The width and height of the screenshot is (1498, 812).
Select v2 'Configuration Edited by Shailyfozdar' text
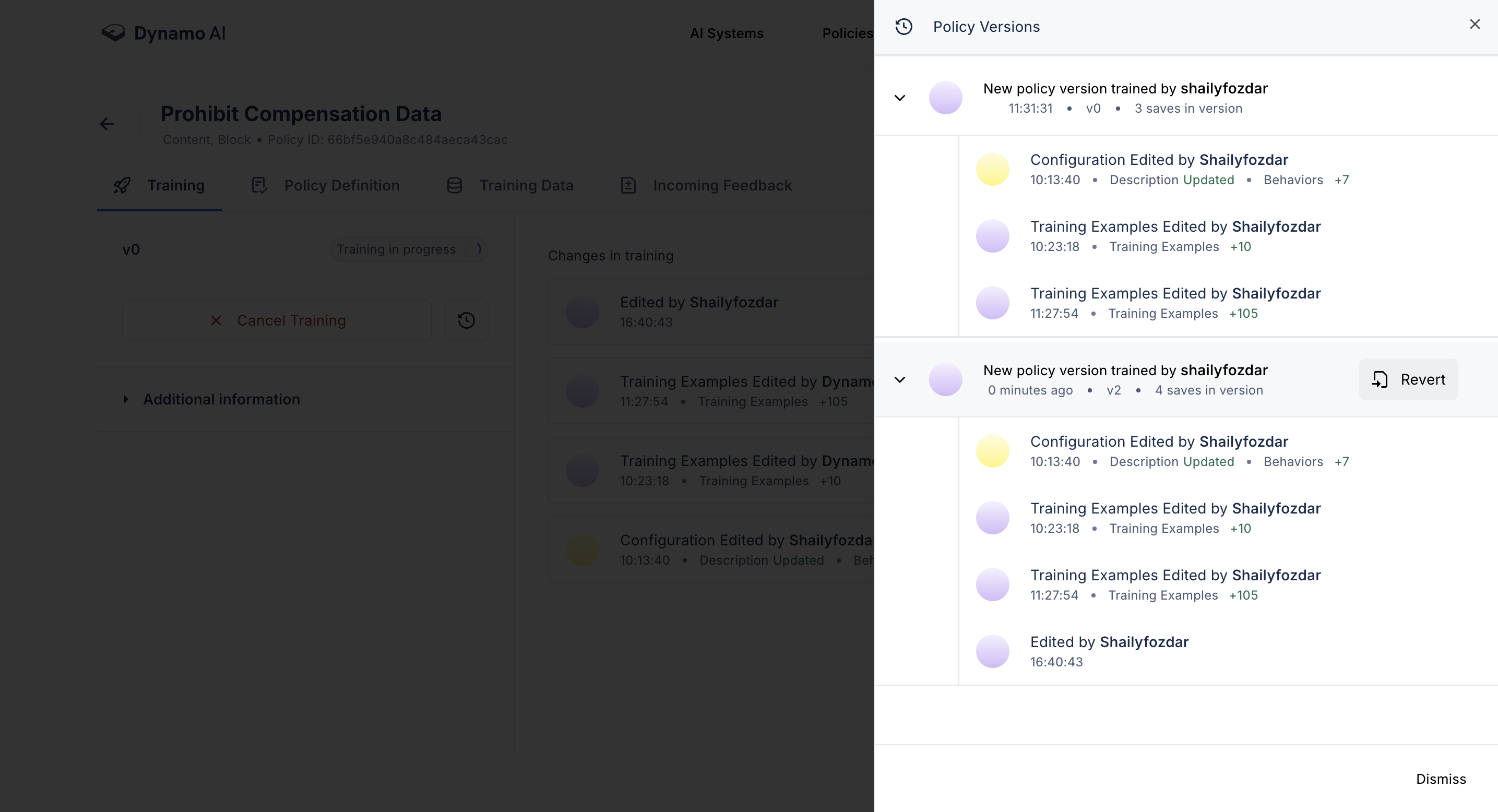click(x=1159, y=441)
